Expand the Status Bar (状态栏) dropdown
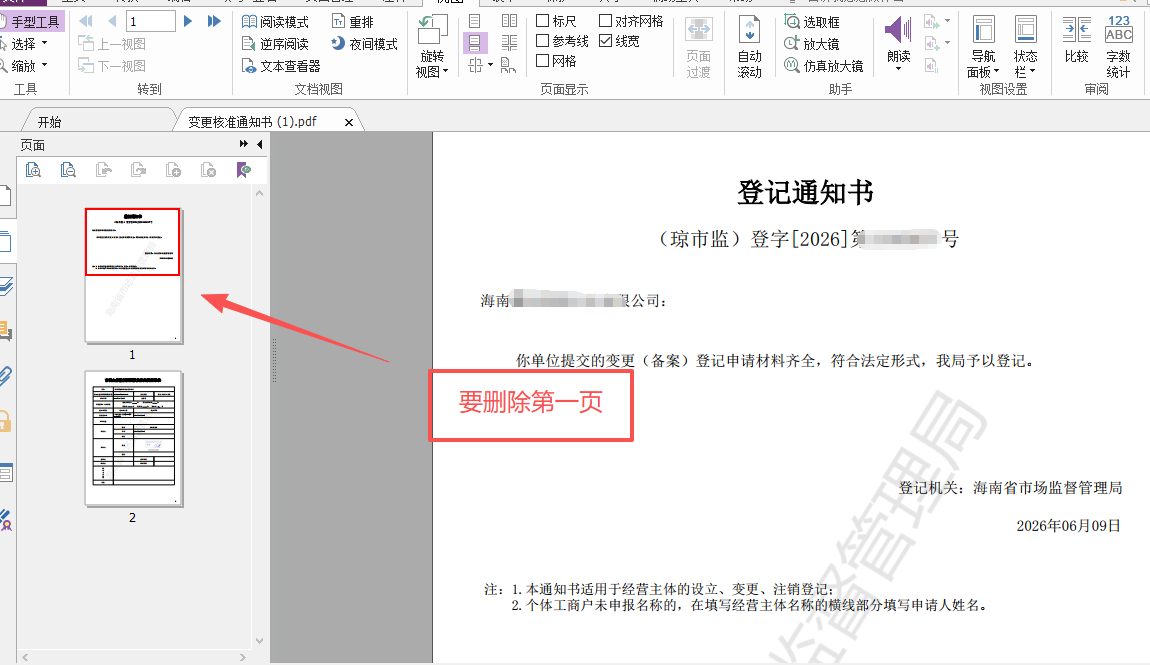Screen dimensions: 1150x665 (x=1025, y=47)
